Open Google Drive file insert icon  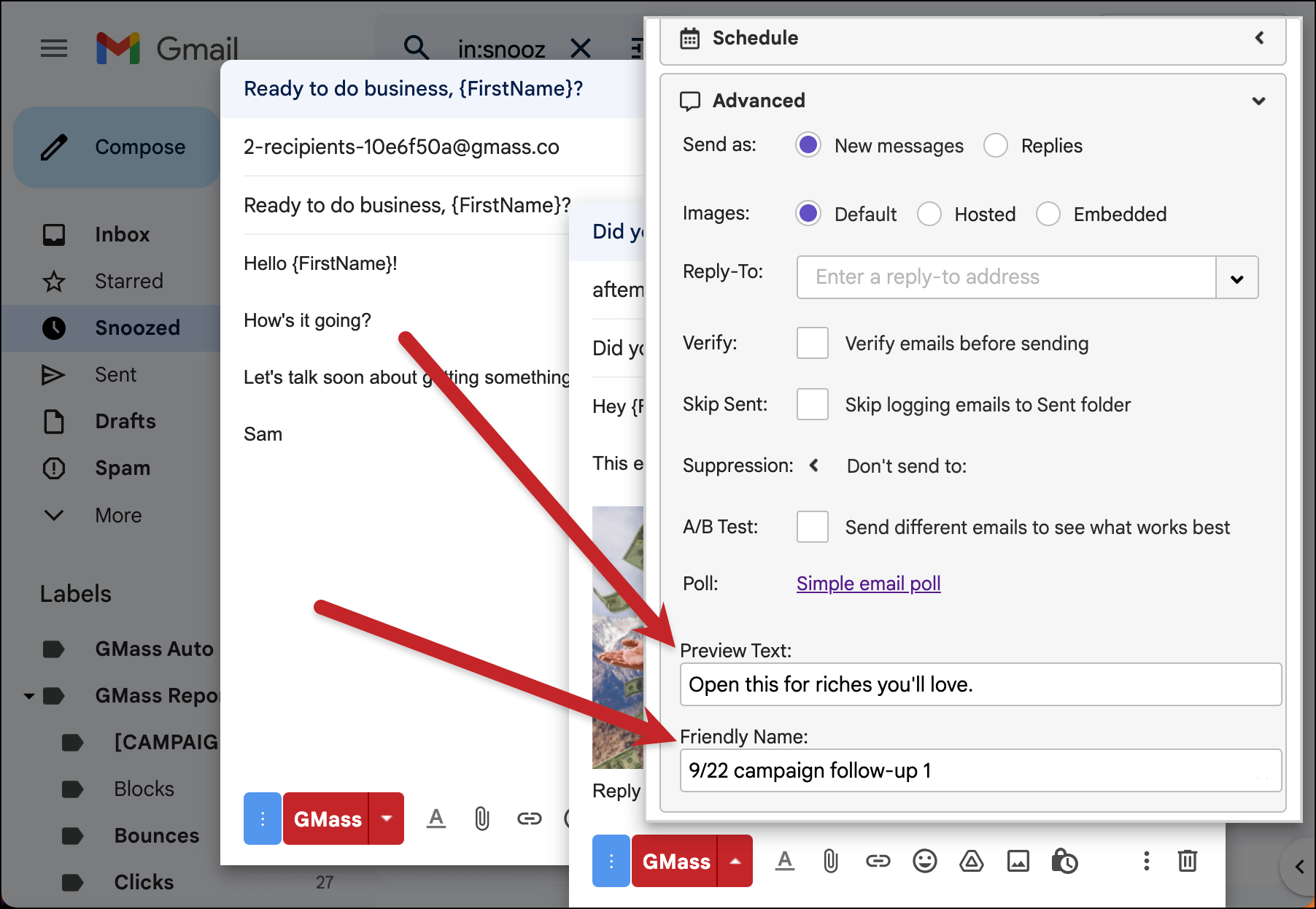971,862
